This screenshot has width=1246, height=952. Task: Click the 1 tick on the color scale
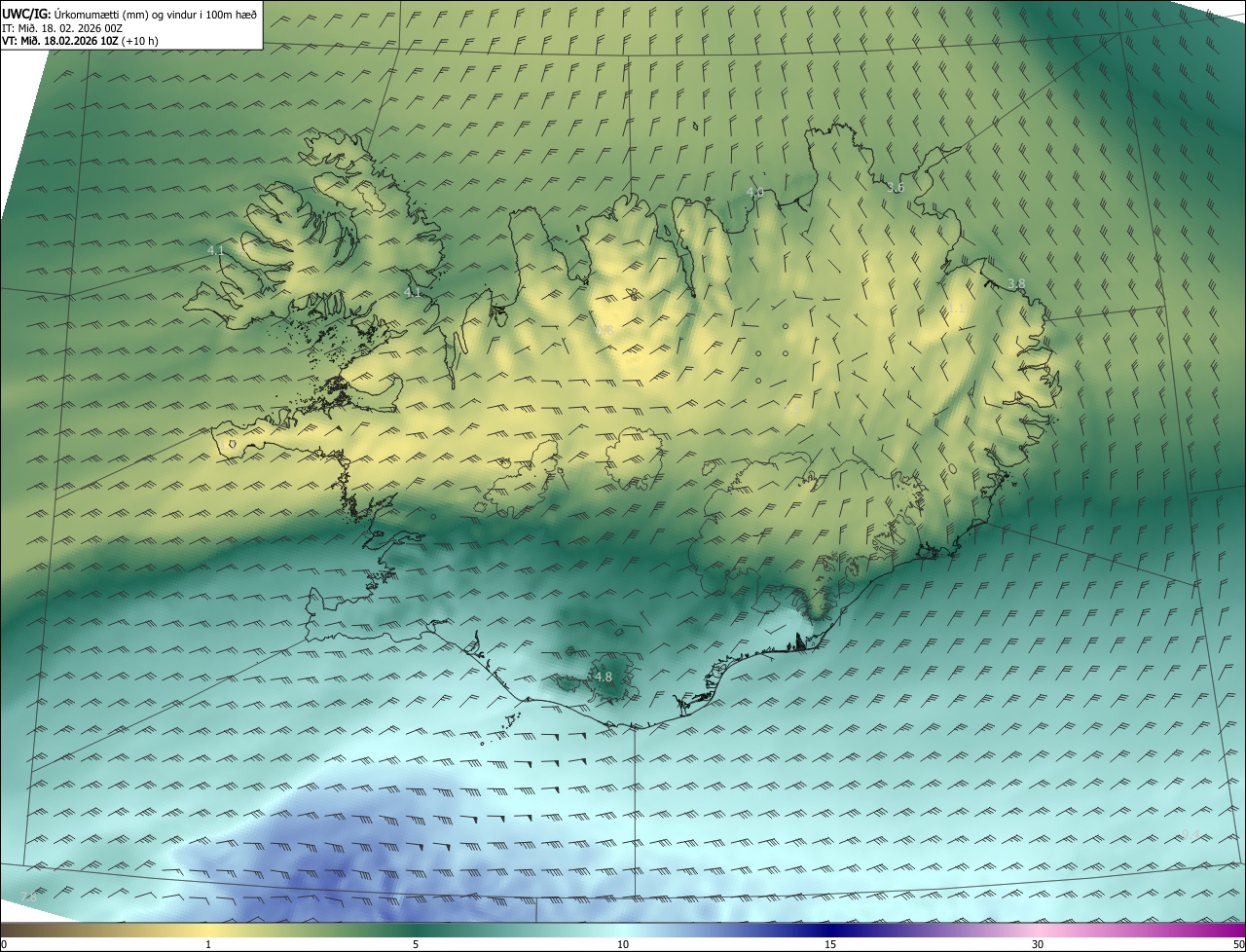(x=208, y=944)
